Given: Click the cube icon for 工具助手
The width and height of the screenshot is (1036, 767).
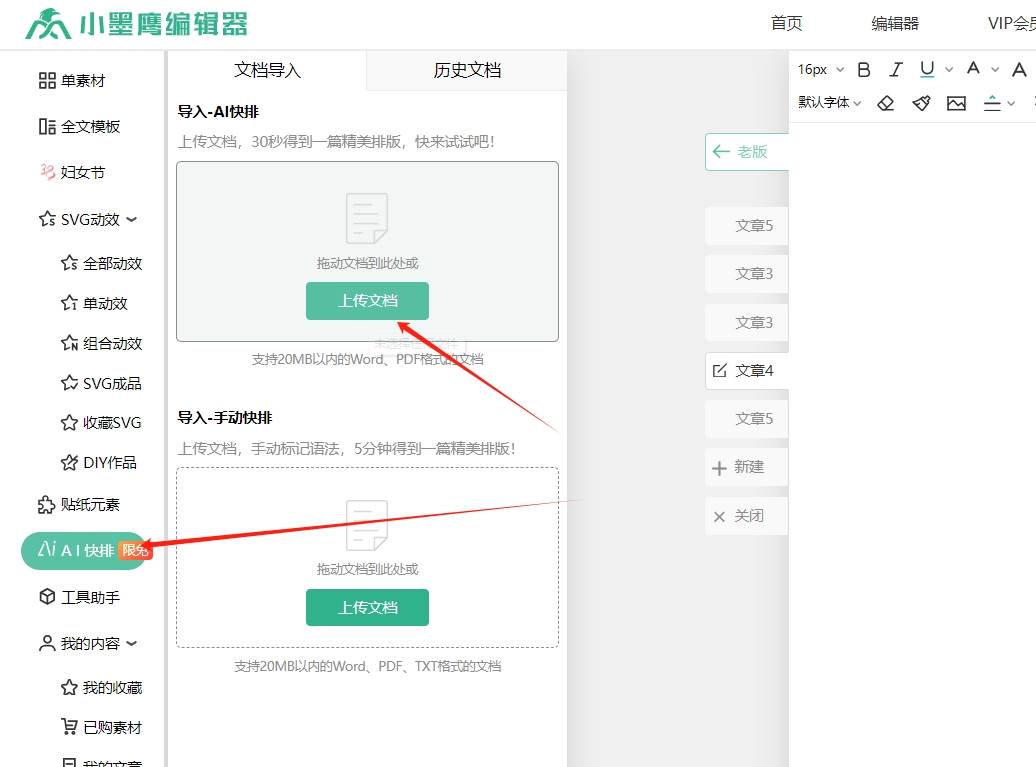Looking at the screenshot, I should tap(47, 597).
